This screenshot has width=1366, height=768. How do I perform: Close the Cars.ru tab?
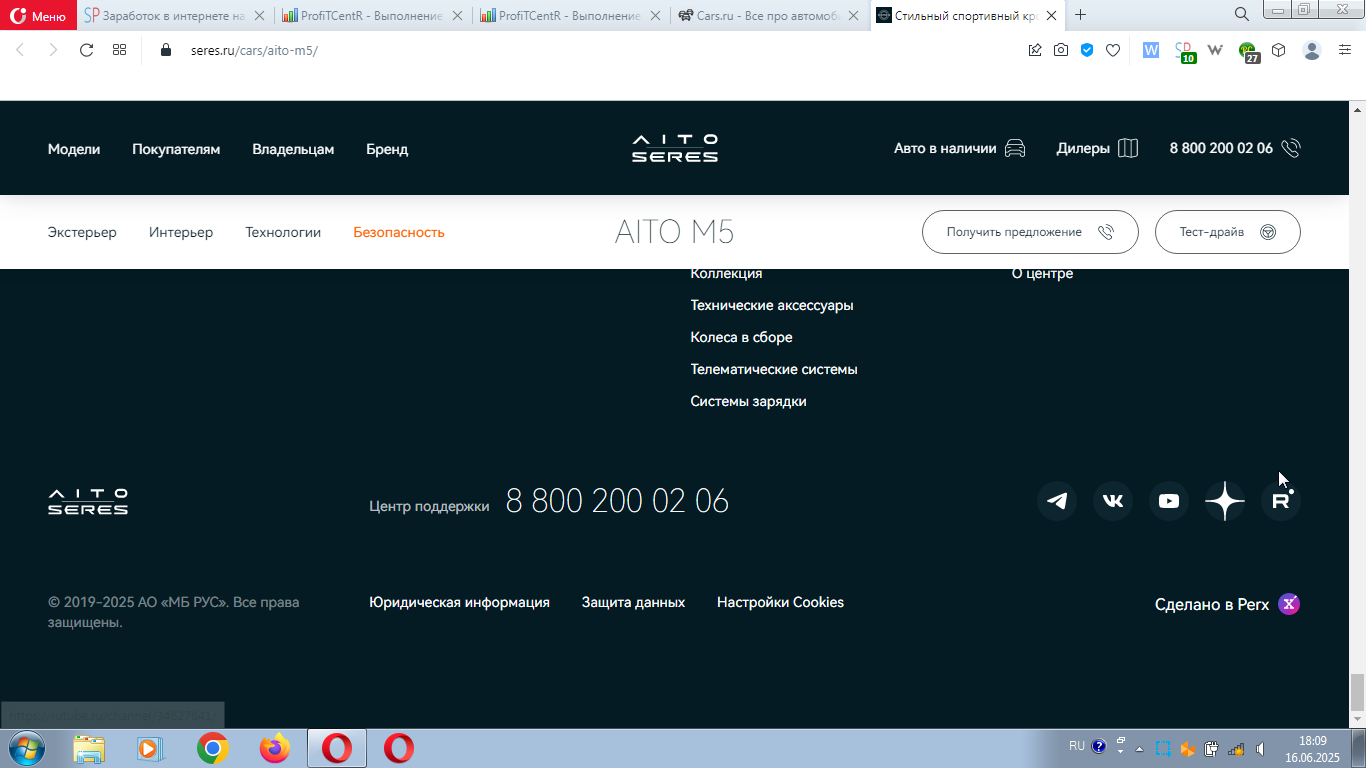coord(855,15)
